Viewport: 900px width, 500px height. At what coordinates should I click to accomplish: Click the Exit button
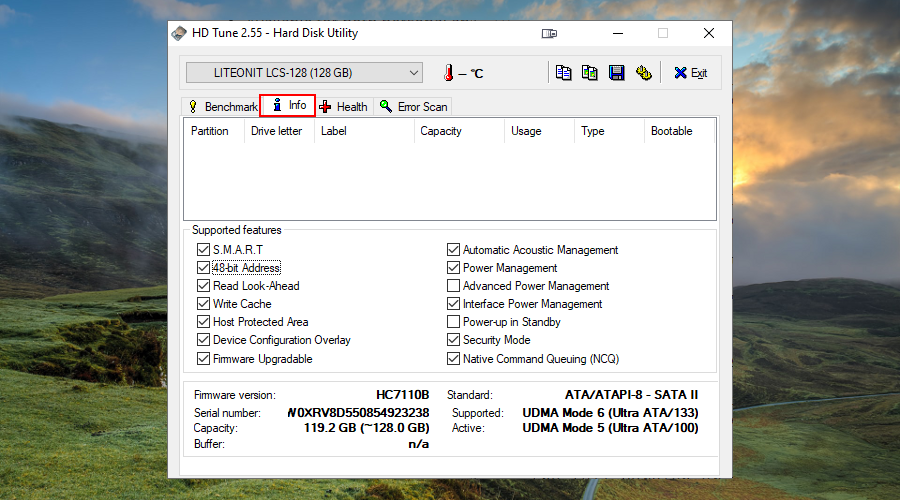690,73
